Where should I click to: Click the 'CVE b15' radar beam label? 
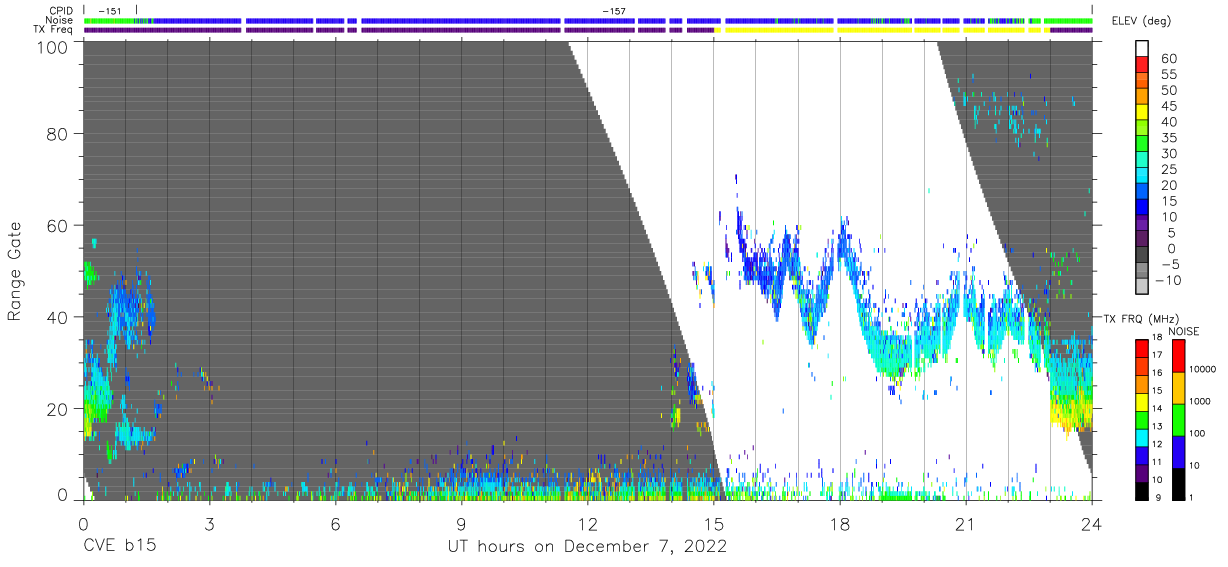[119, 547]
